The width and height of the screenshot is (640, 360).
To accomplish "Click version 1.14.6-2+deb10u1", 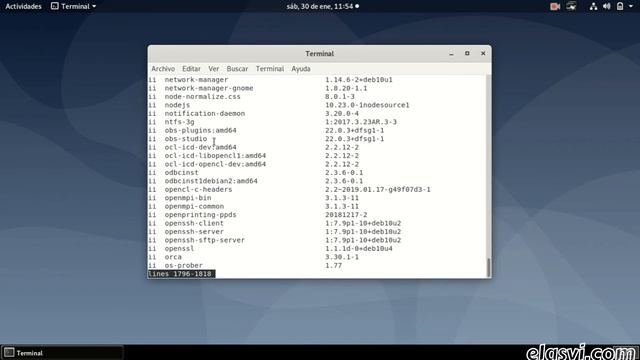I will (359, 80).
